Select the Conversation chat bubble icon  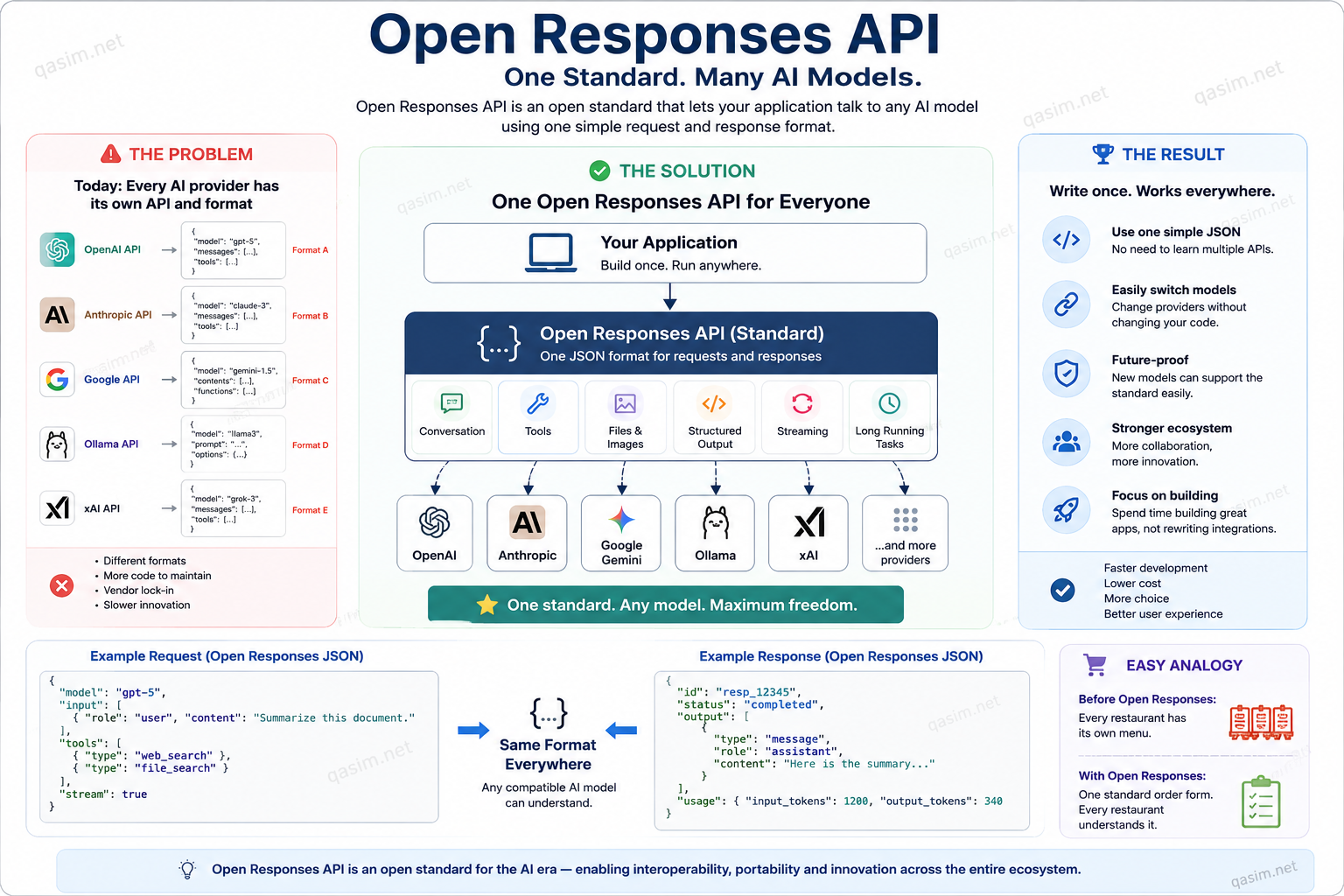451,403
